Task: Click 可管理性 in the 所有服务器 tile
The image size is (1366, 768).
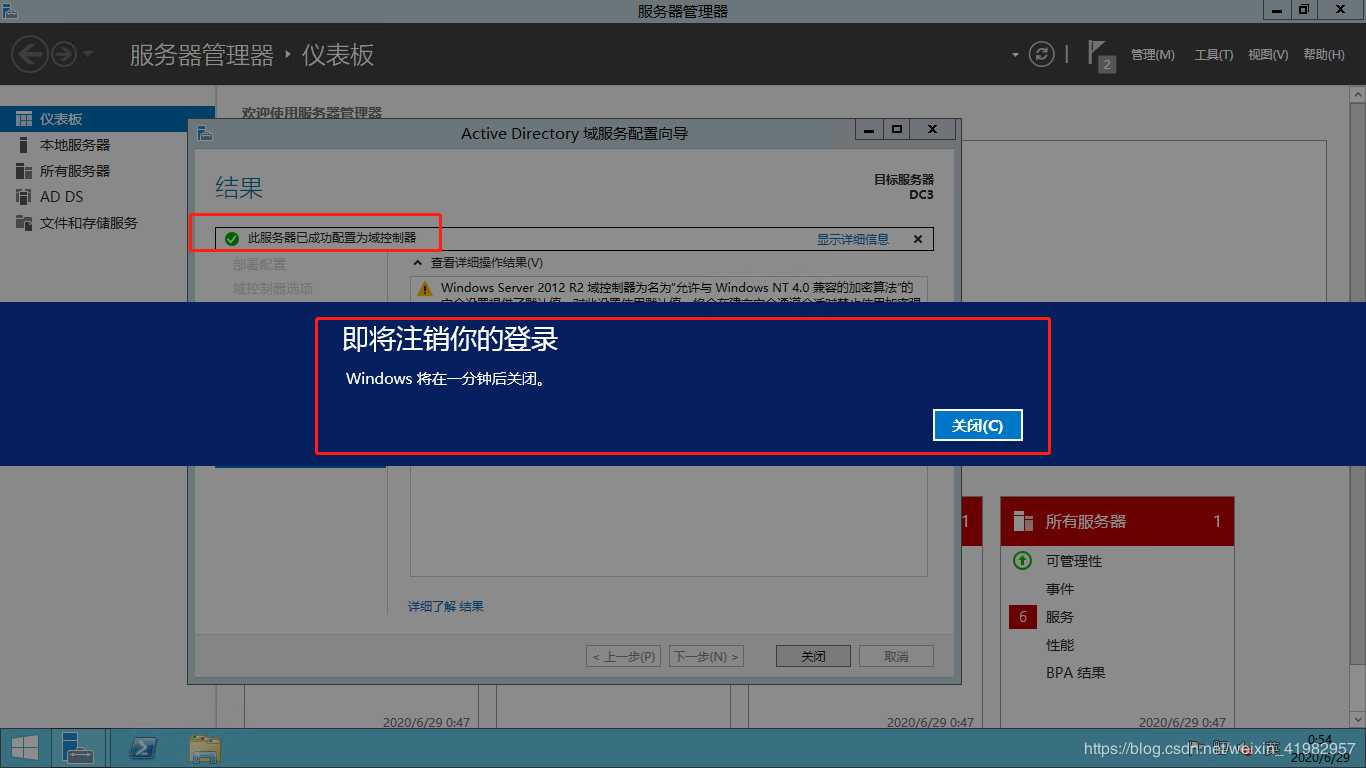Action: pyautogui.click(x=1074, y=561)
